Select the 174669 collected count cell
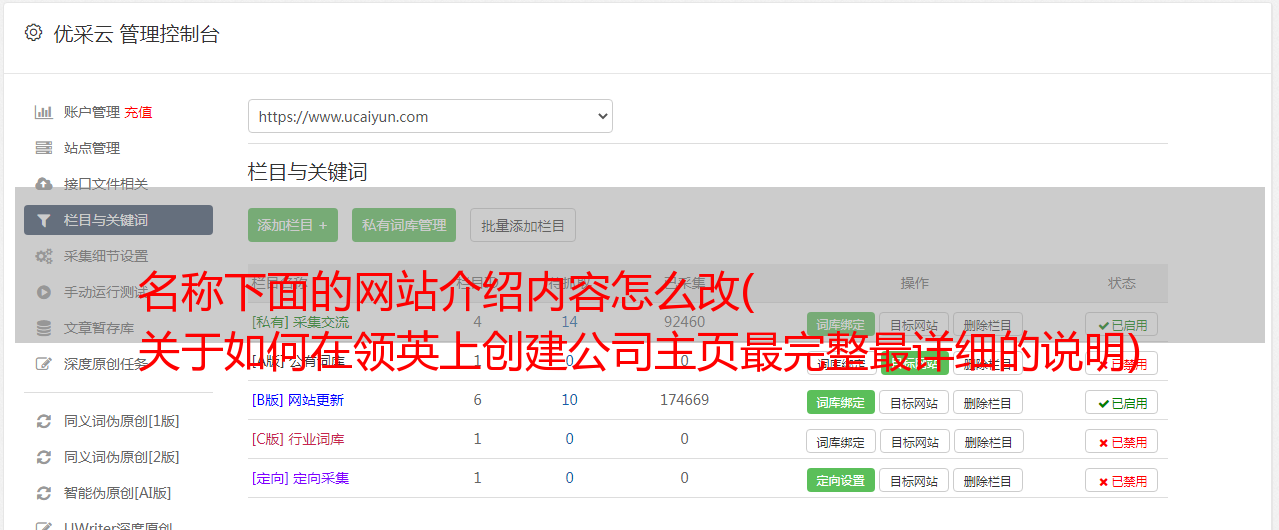Screen dimensions: 1279x530 684,400
